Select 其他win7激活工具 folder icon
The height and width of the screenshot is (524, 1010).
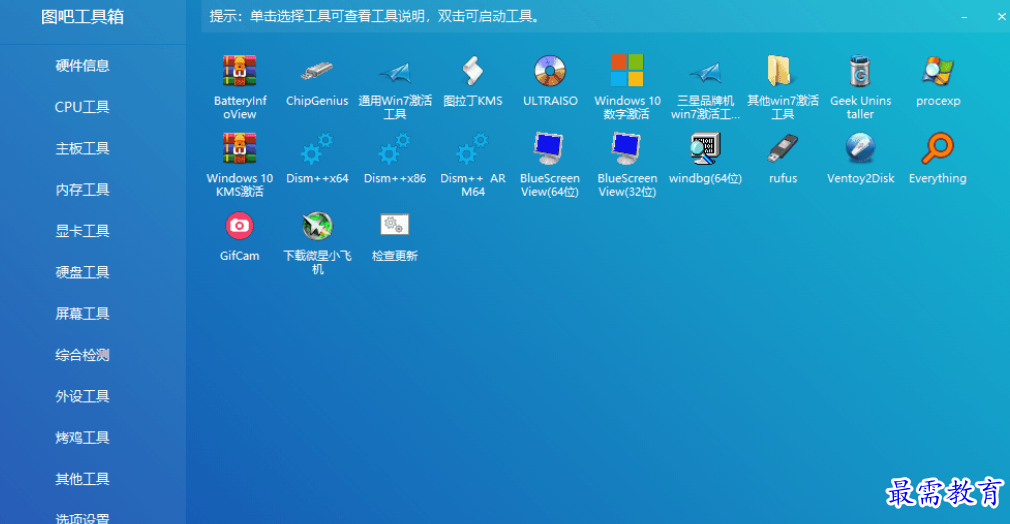(783, 71)
